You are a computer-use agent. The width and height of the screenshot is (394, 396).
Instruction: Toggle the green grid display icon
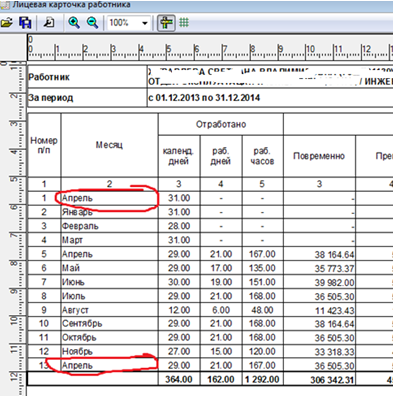point(184,23)
